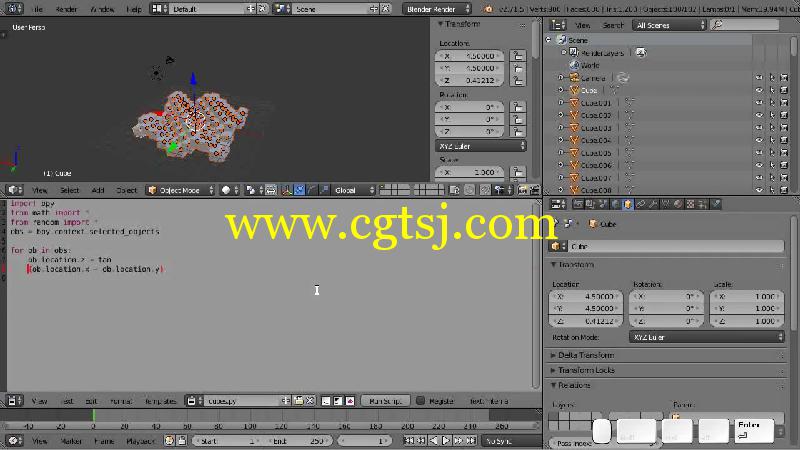
Task: Play the animation forward
Action: click(446, 441)
